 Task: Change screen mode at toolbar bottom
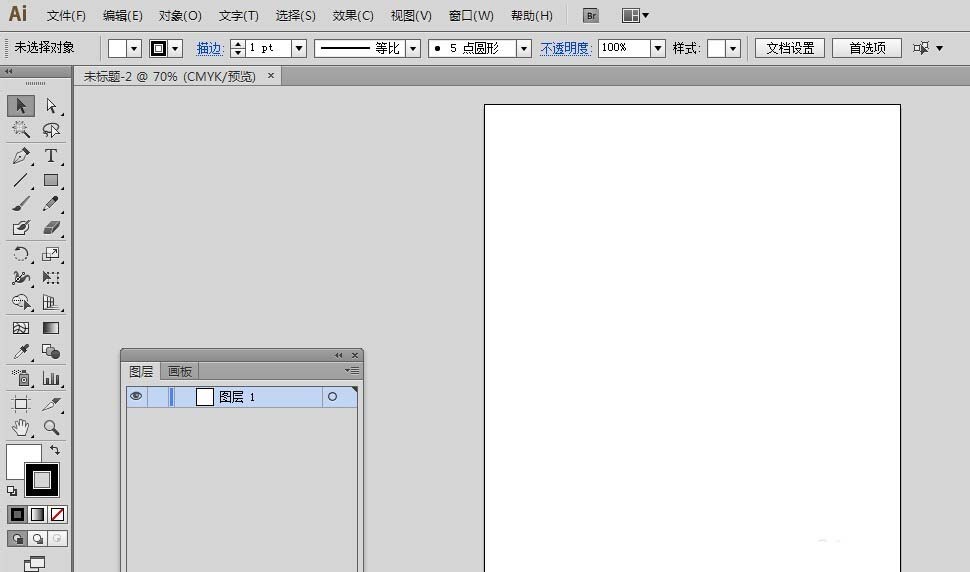tap(35, 563)
